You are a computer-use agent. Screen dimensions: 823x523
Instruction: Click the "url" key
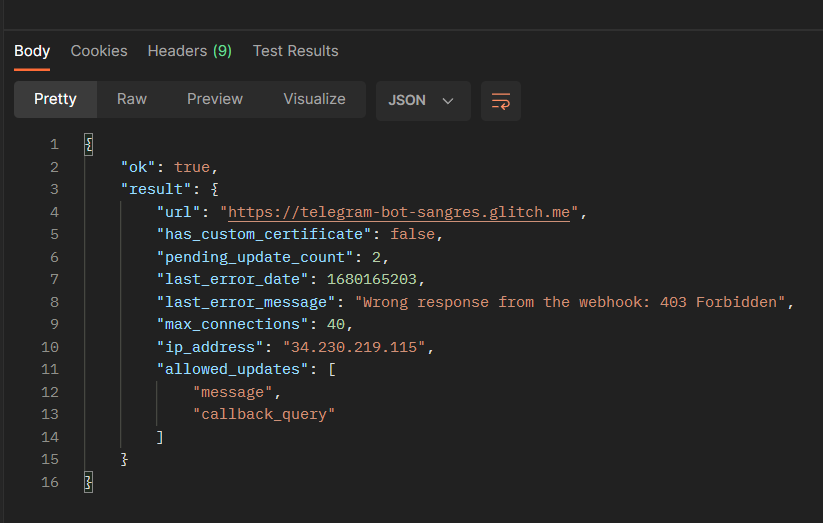click(178, 212)
